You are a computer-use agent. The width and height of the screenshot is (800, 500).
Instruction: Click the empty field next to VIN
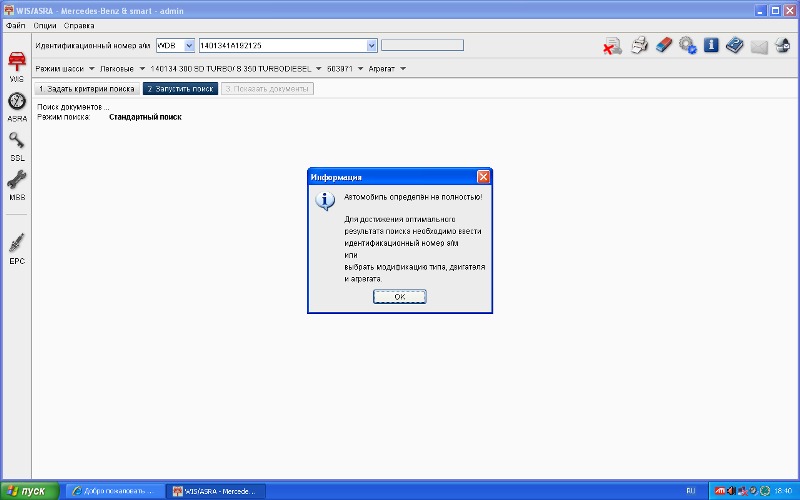422,45
